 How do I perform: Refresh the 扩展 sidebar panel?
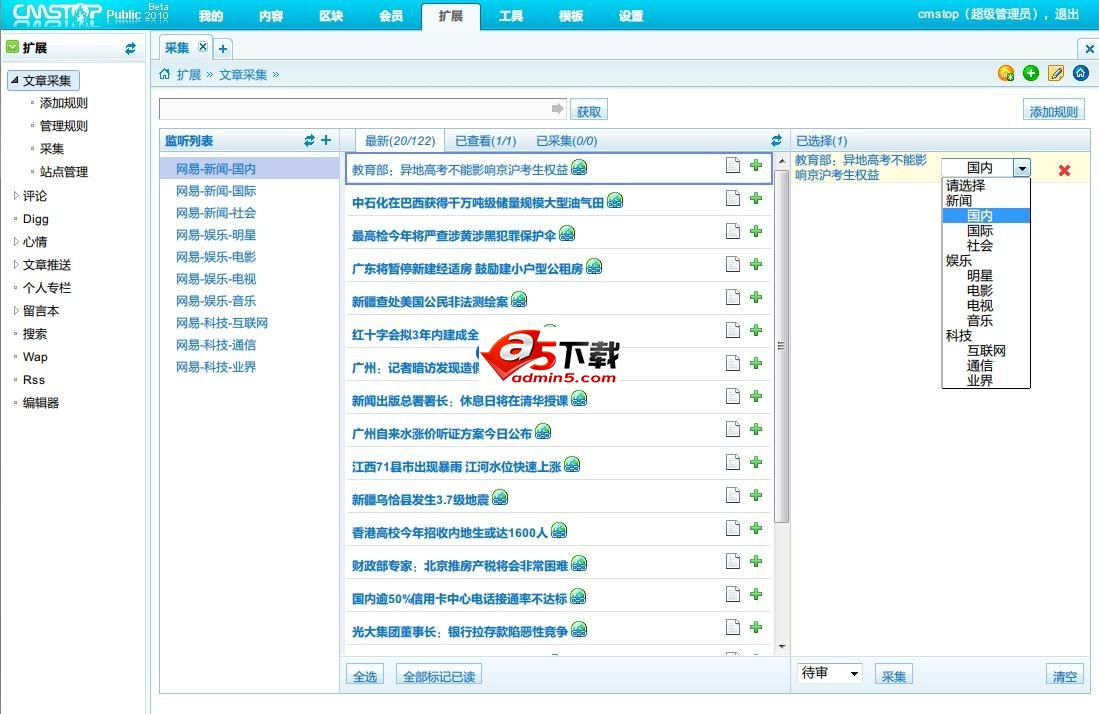tap(130, 48)
